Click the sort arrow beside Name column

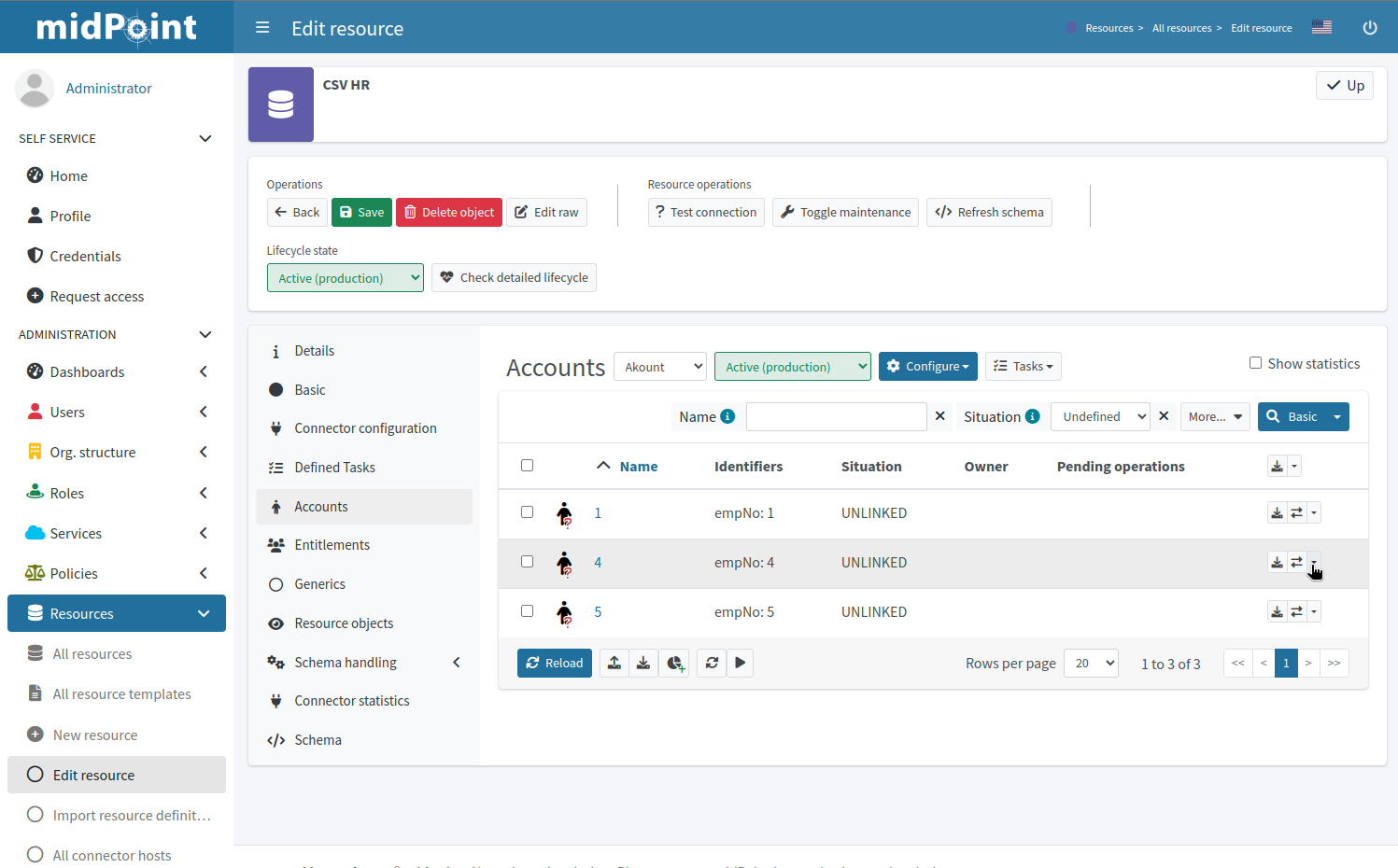(x=603, y=466)
